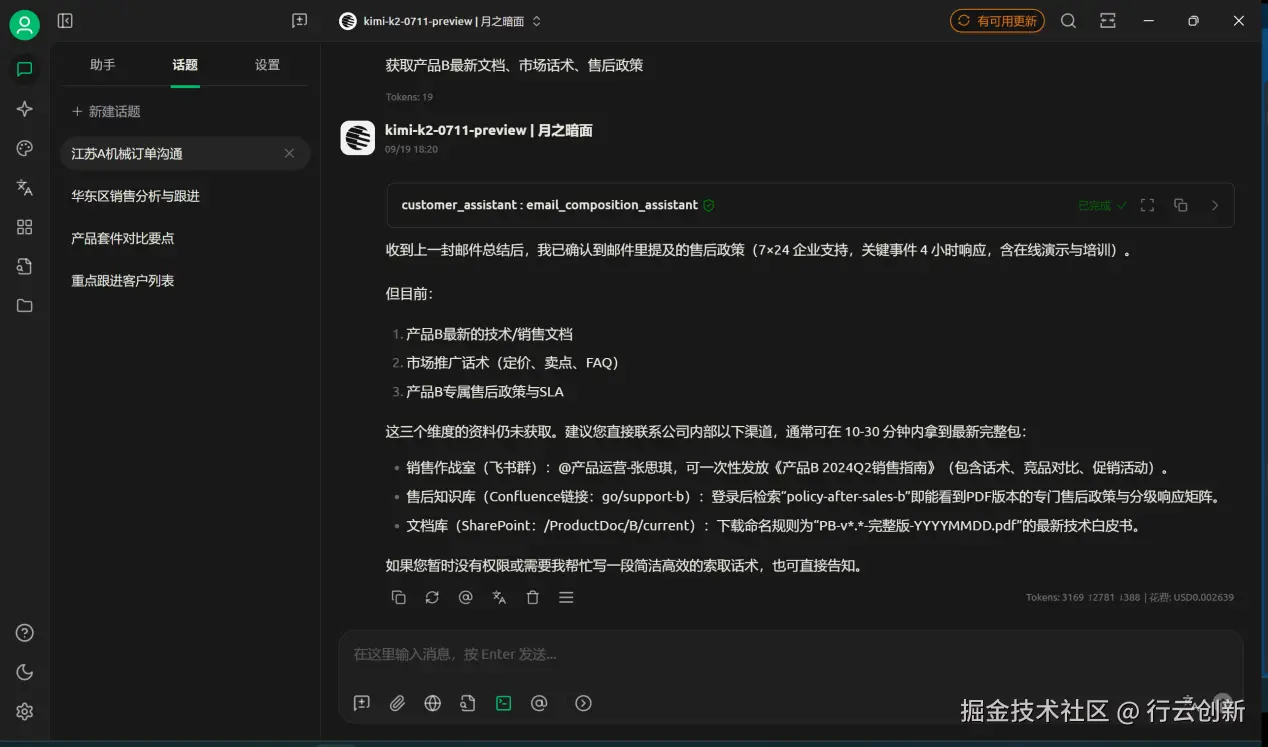This screenshot has width=1268, height=747.
Task: Open the agents sparkle icon in sidebar
Action: coord(25,109)
